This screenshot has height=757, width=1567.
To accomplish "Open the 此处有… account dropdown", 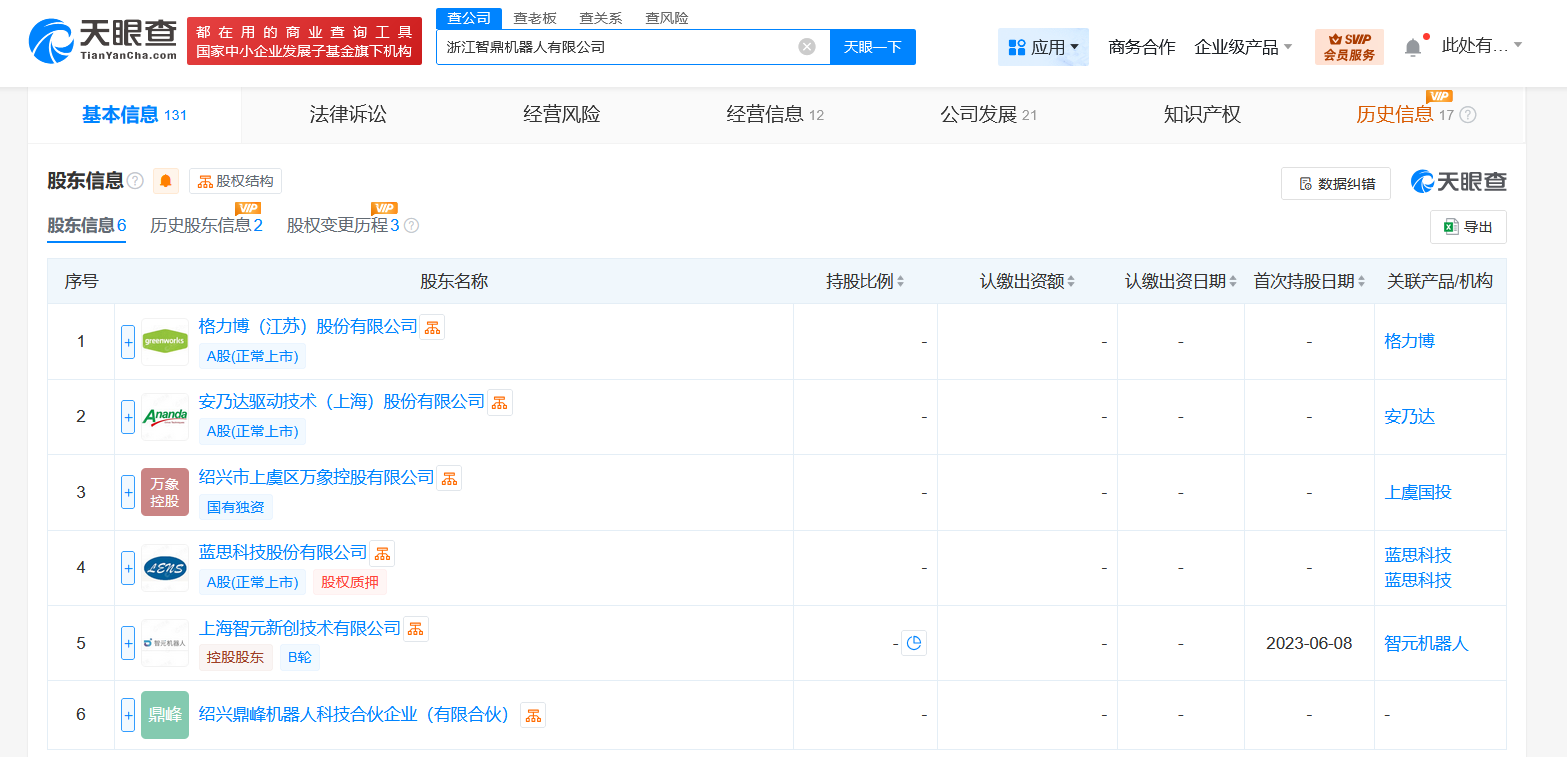I will (1482, 46).
